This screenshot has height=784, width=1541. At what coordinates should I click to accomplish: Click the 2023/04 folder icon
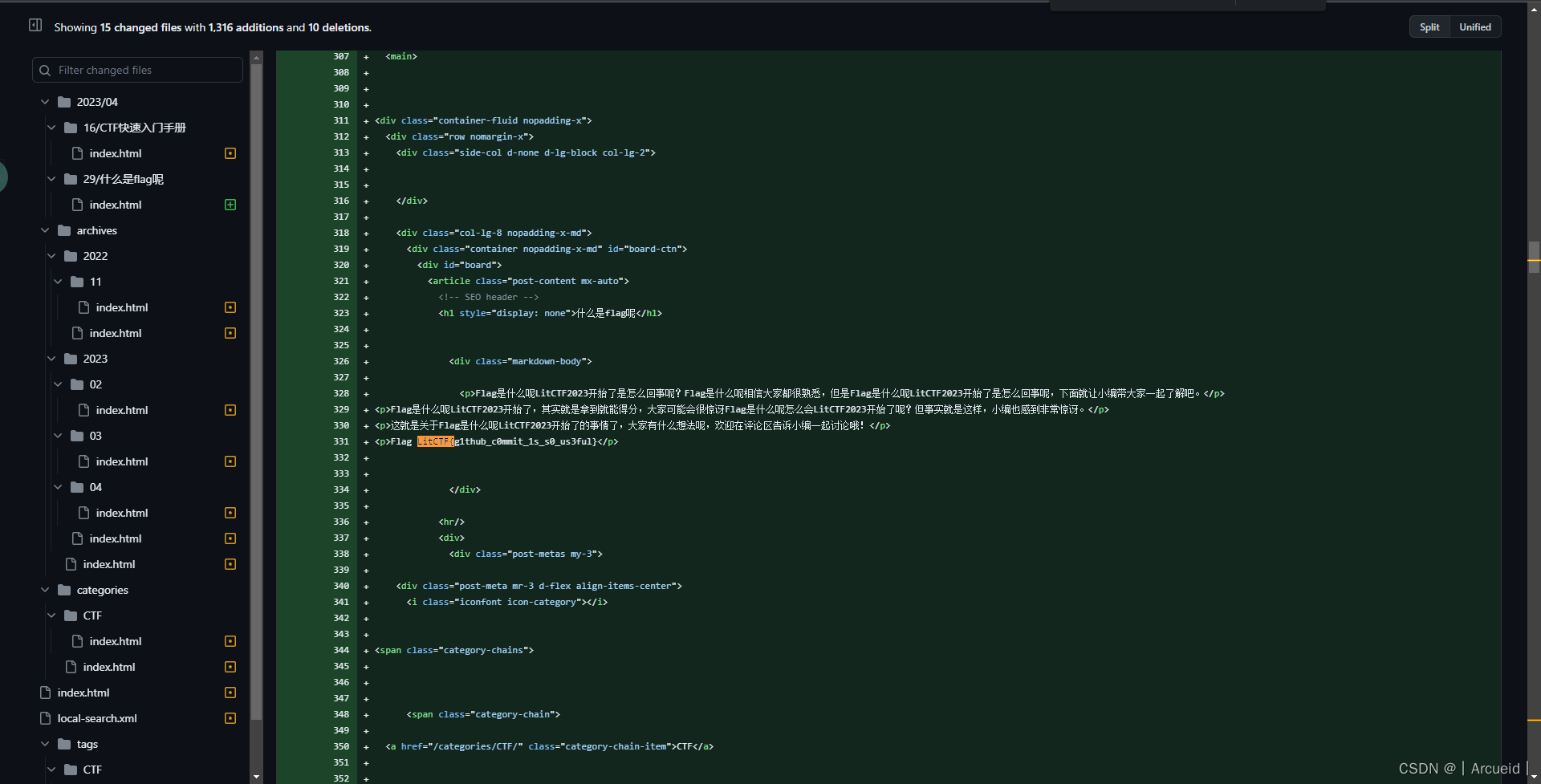pos(64,102)
